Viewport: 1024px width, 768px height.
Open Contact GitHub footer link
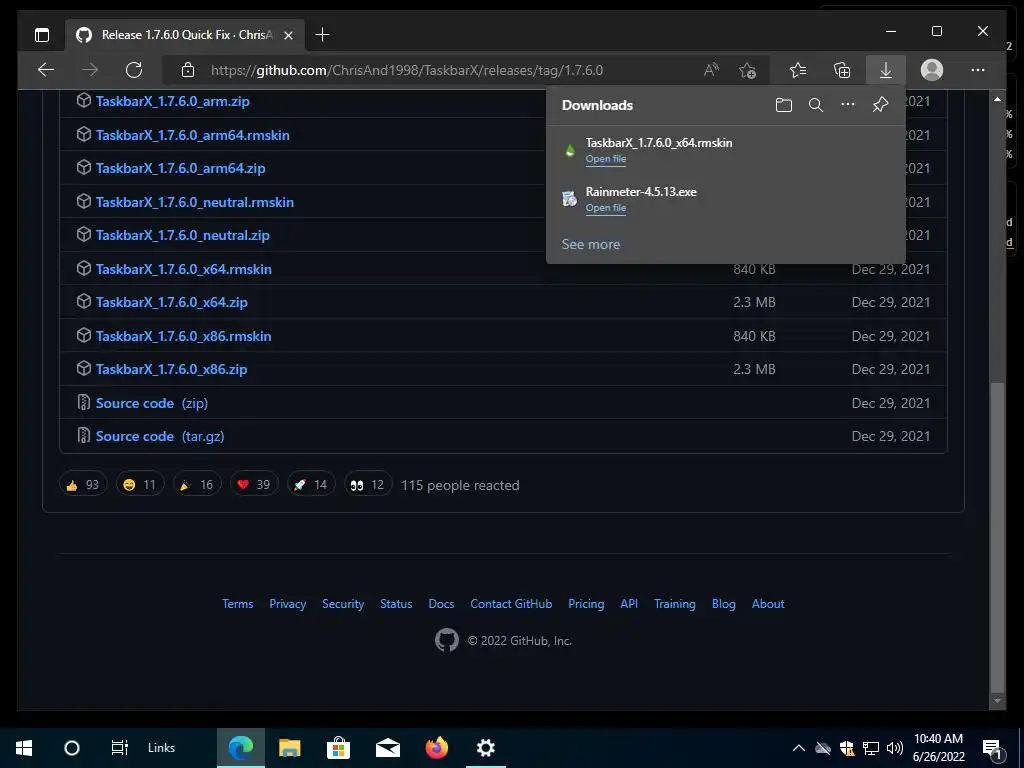point(511,604)
